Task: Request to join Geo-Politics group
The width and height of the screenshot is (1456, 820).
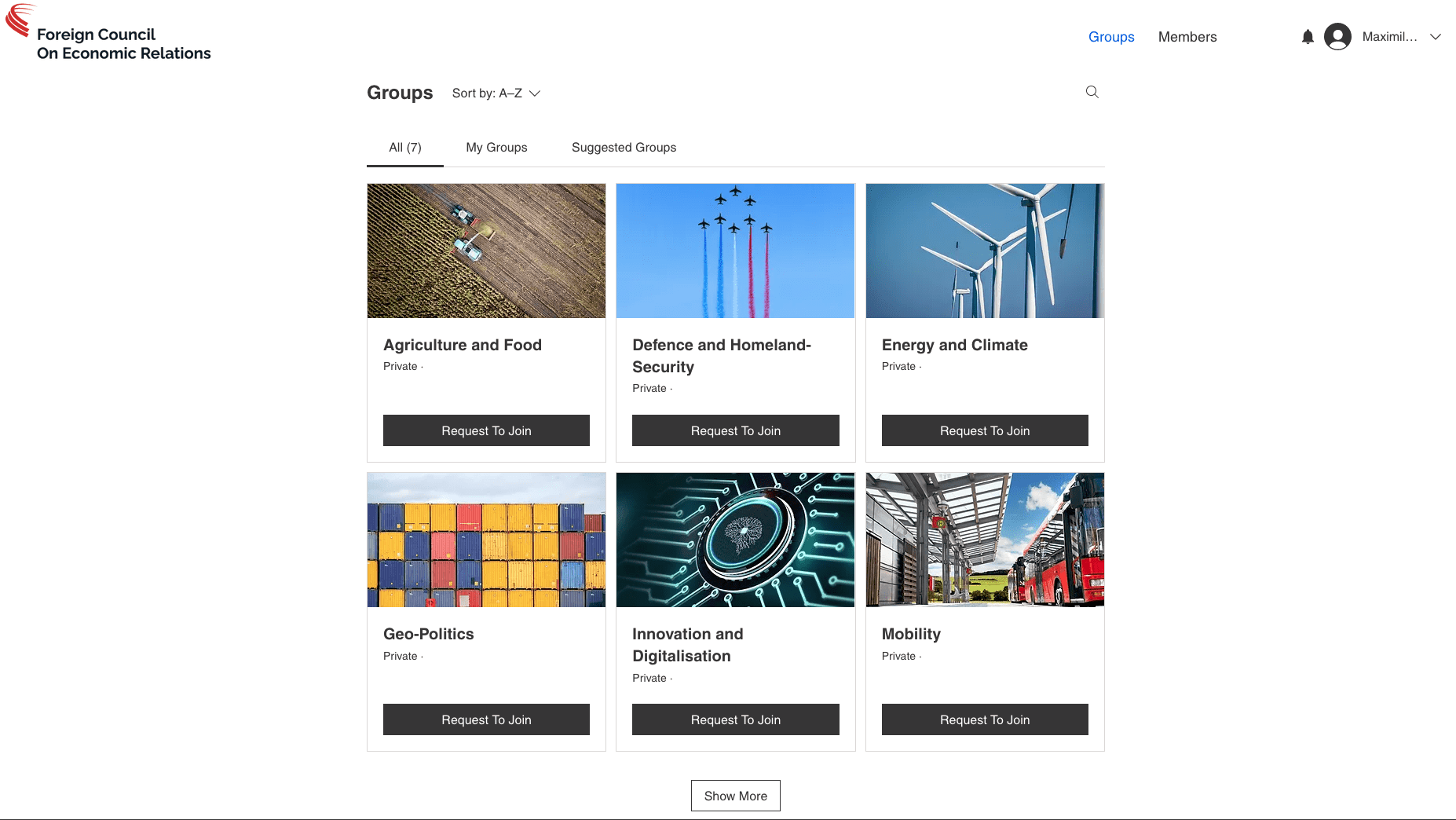Action: point(486,719)
